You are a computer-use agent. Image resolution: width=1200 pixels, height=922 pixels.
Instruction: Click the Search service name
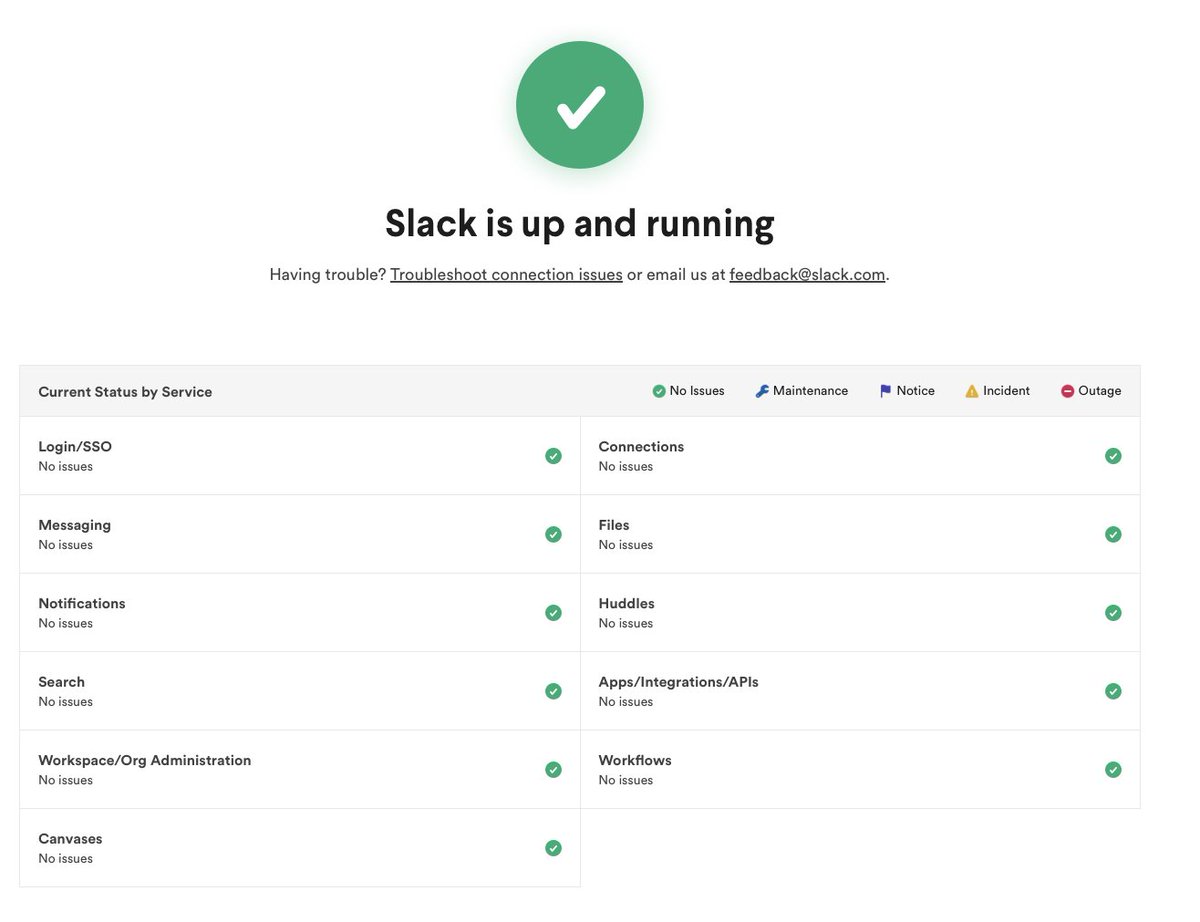[x=61, y=682]
